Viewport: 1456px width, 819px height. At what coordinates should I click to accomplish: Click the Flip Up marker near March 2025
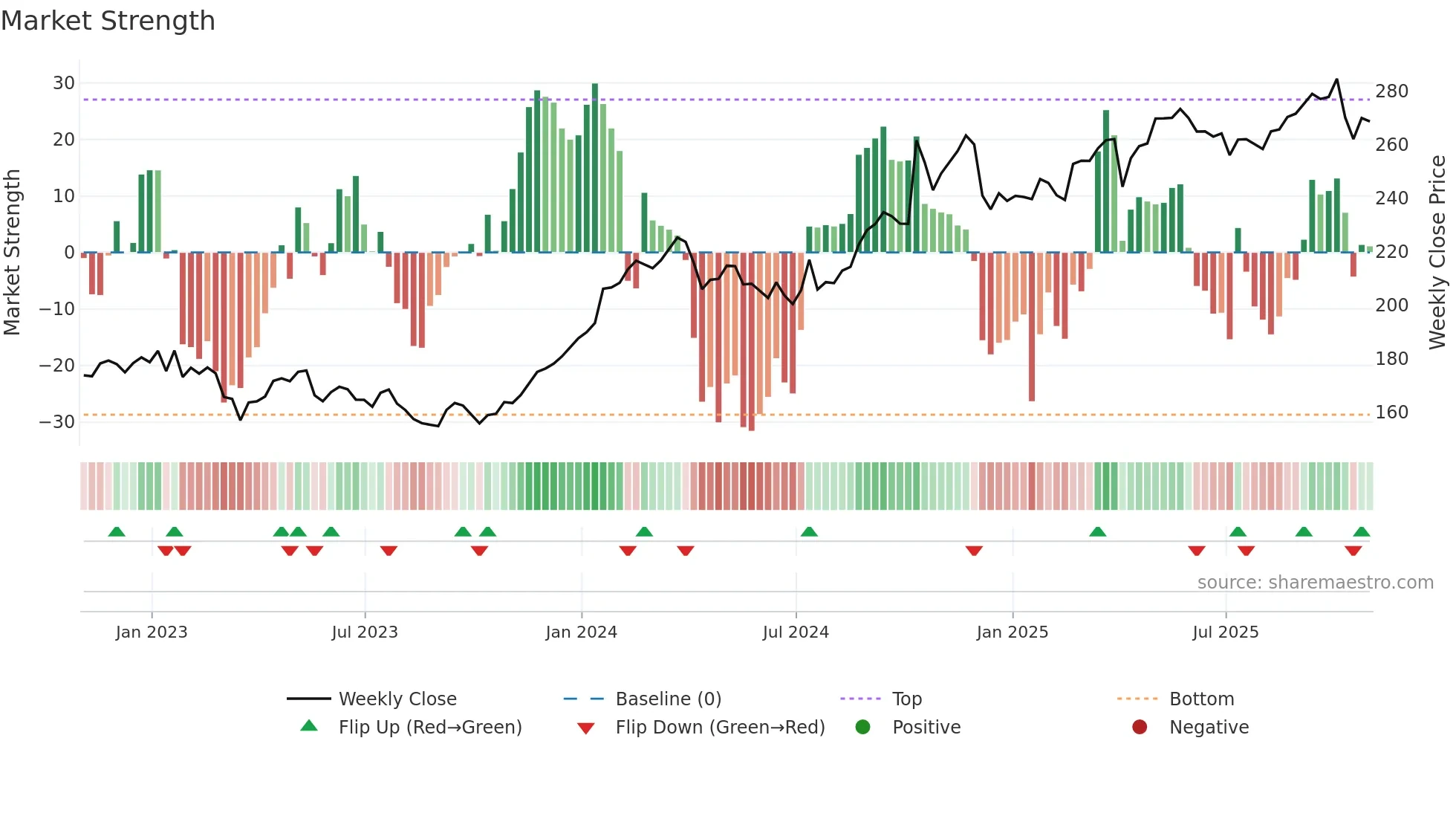point(1098,531)
